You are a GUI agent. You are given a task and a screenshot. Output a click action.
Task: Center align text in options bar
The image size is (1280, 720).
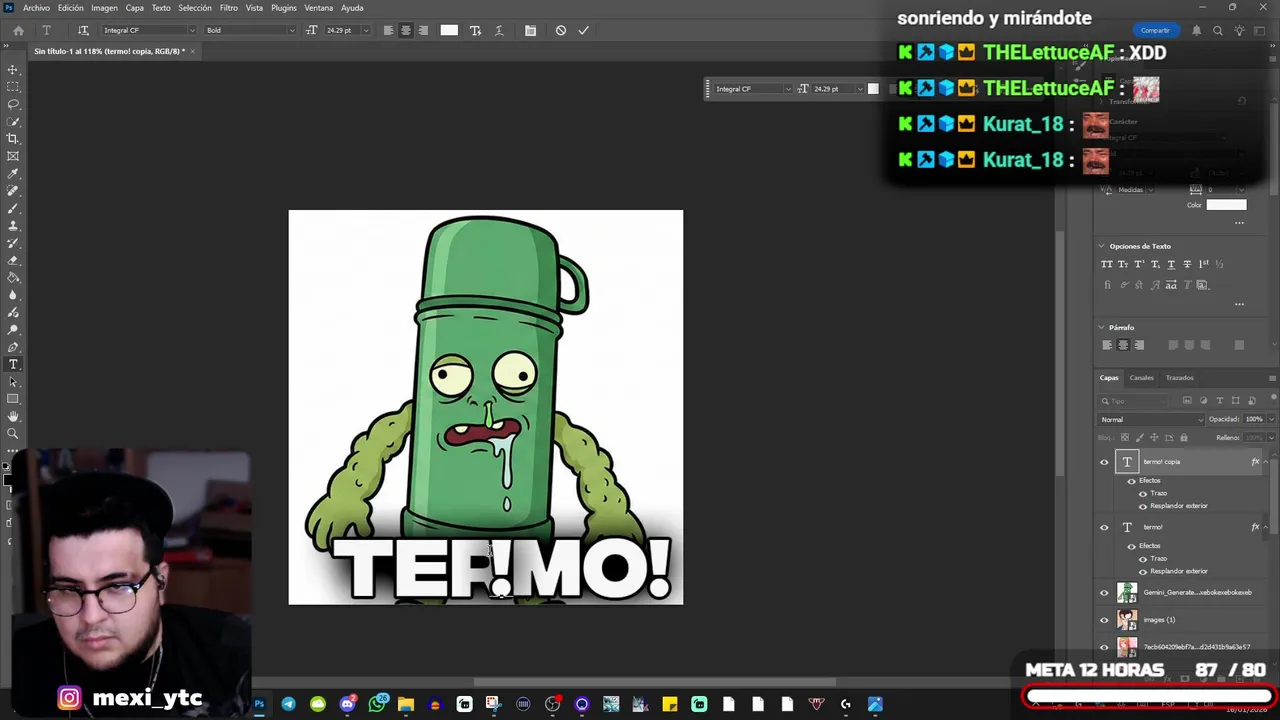point(405,30)
